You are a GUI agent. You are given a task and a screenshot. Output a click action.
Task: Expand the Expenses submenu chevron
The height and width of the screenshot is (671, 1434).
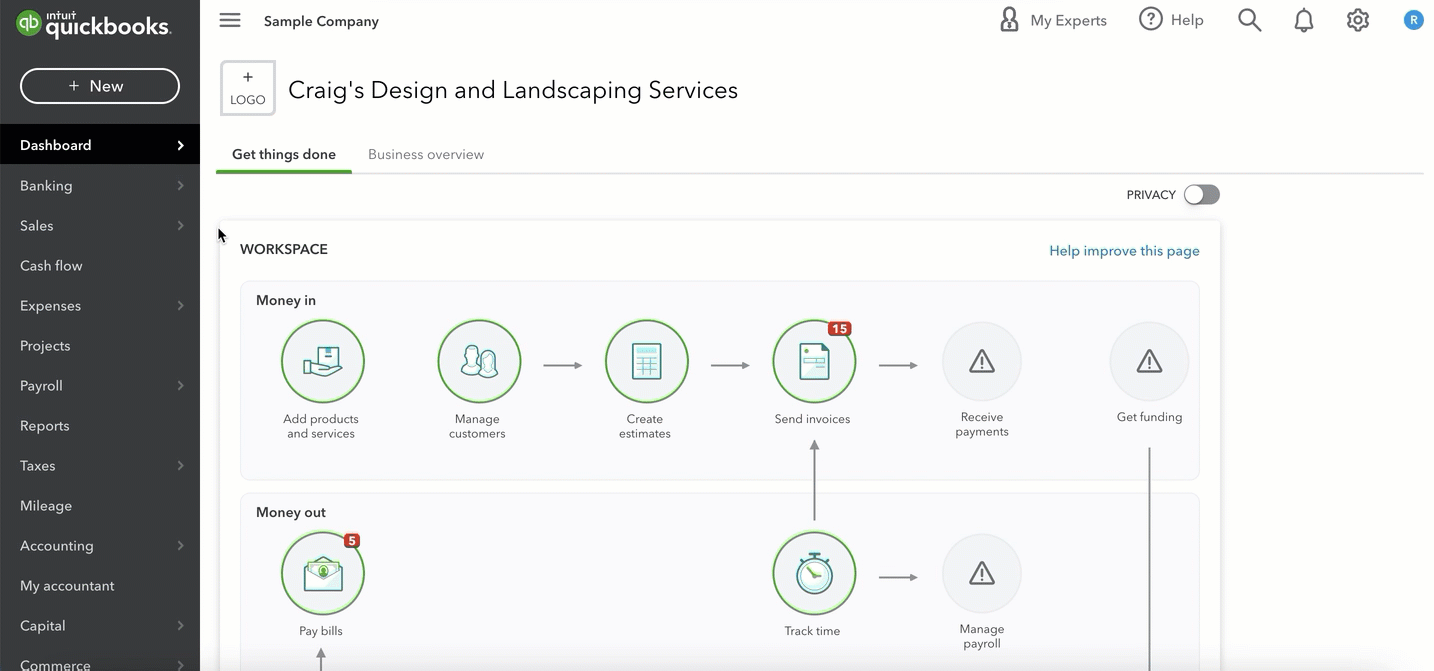point(180,305)
